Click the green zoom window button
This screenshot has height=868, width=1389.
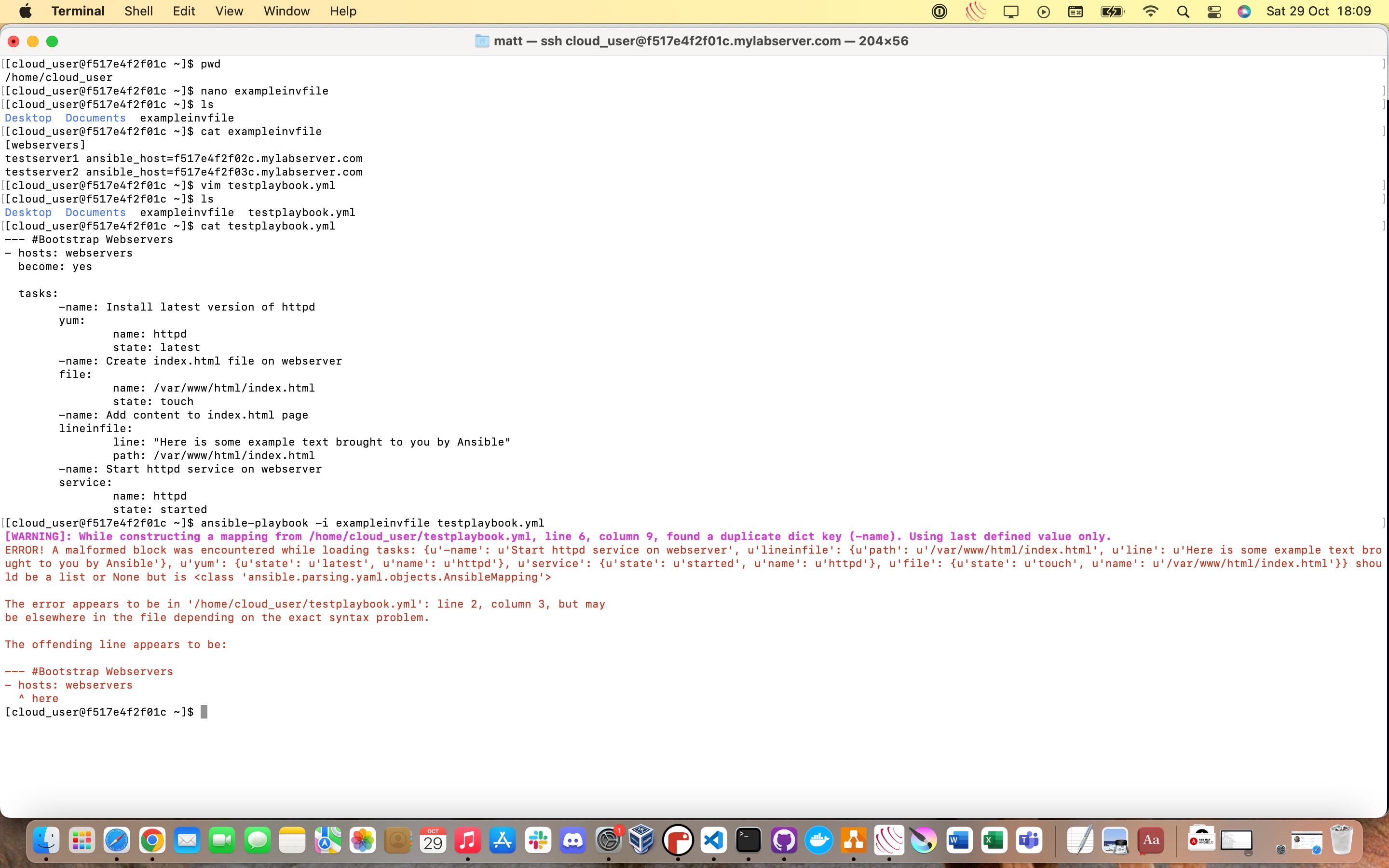(52, 41)
